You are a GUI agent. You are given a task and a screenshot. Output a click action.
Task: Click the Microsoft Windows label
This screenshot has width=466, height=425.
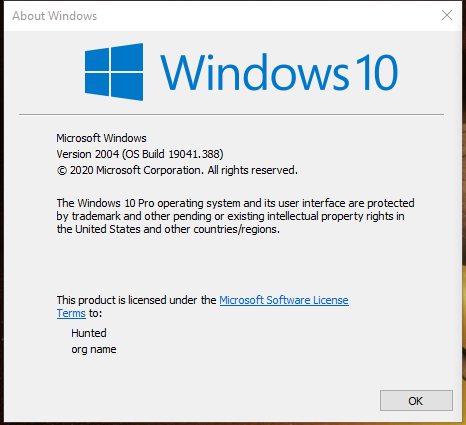101,138
